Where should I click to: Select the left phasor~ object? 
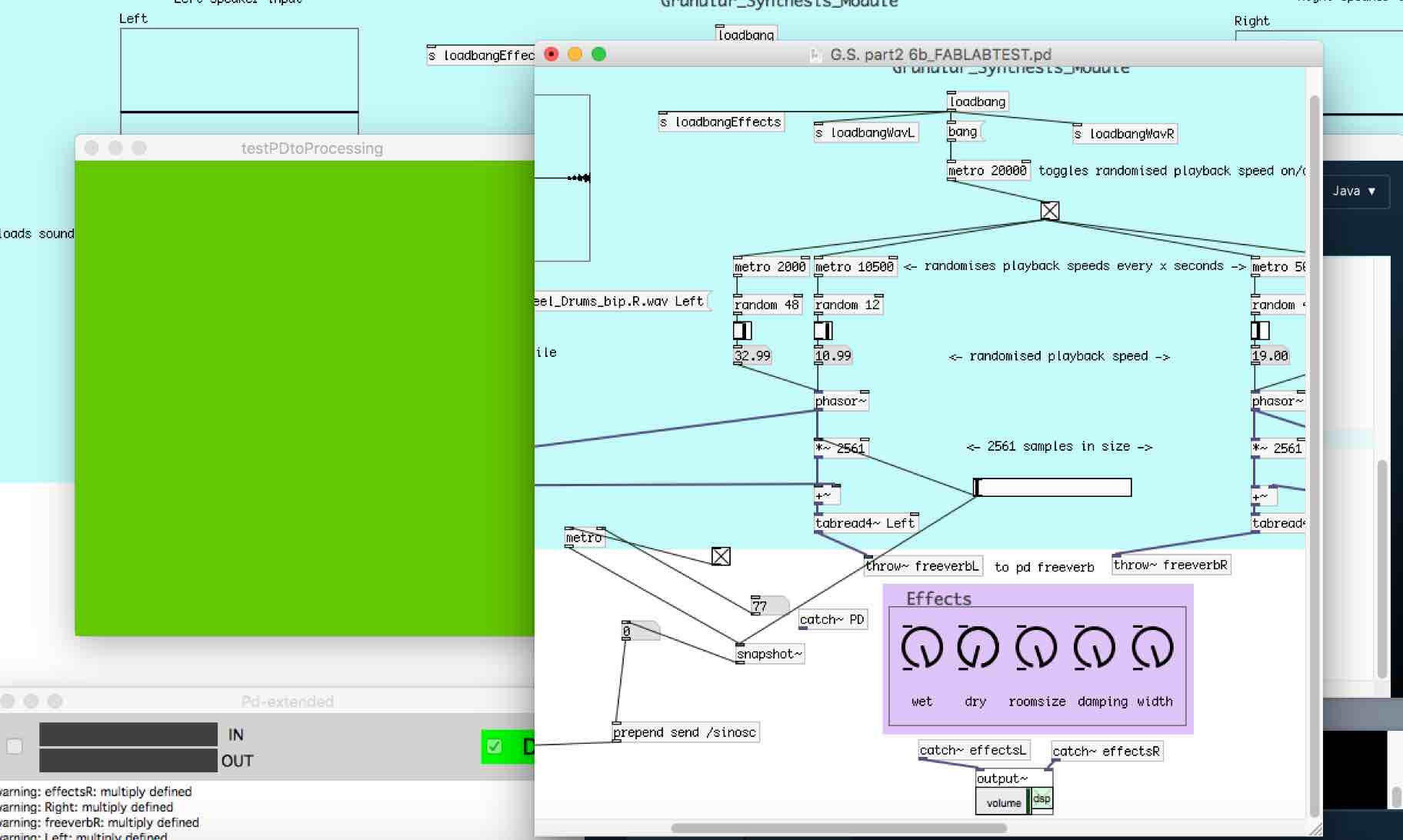(841, 401)
